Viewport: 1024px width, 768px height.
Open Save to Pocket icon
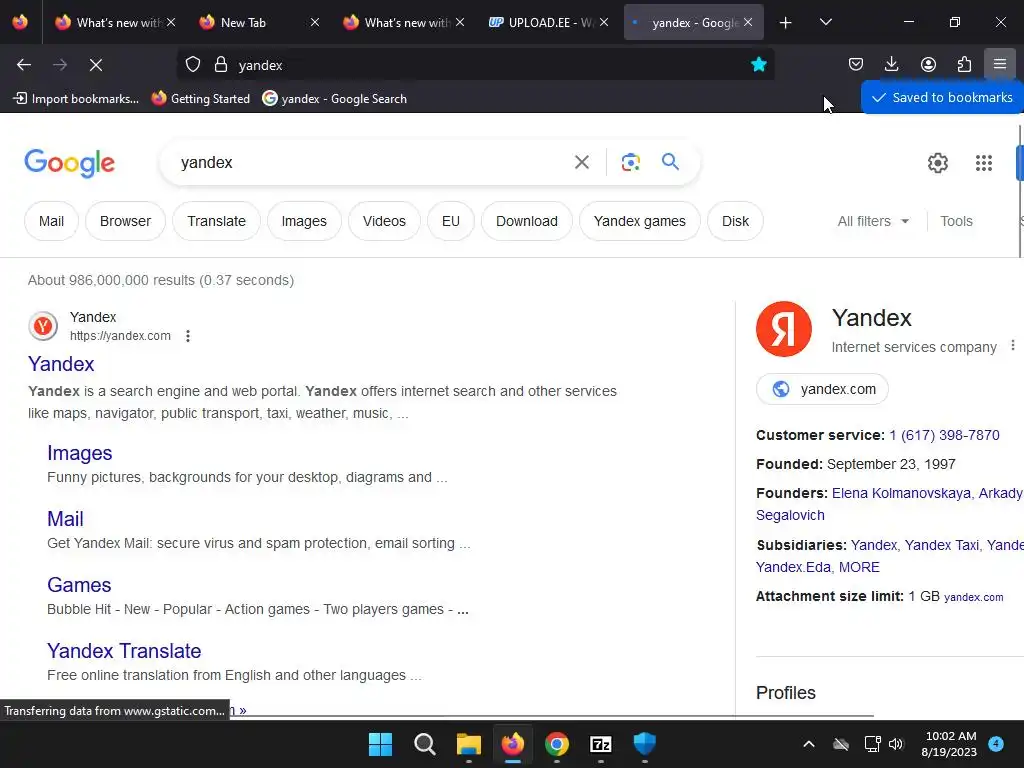[856, 64]
